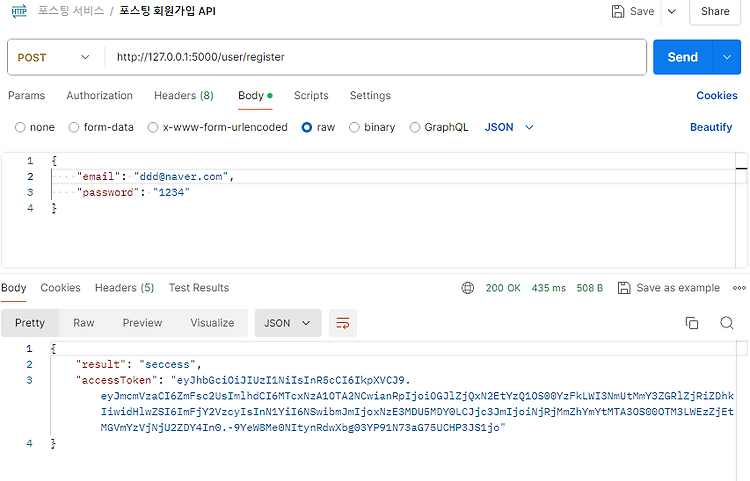This screenshot has width=750, height=481.
Task: Open the Headers (8) request tab
Action: [184, 96]
